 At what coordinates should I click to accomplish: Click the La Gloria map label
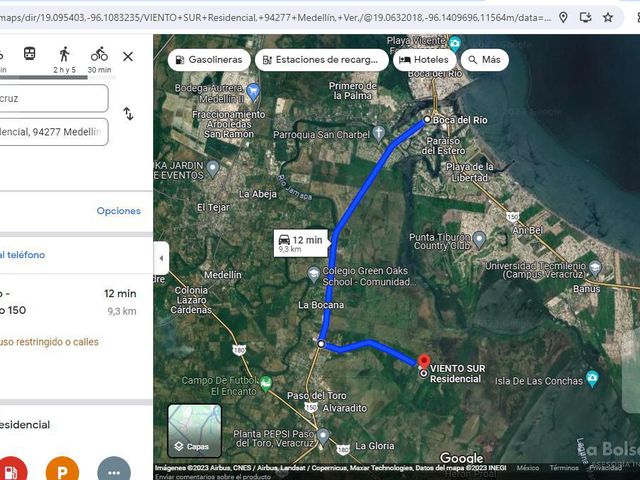375,446
